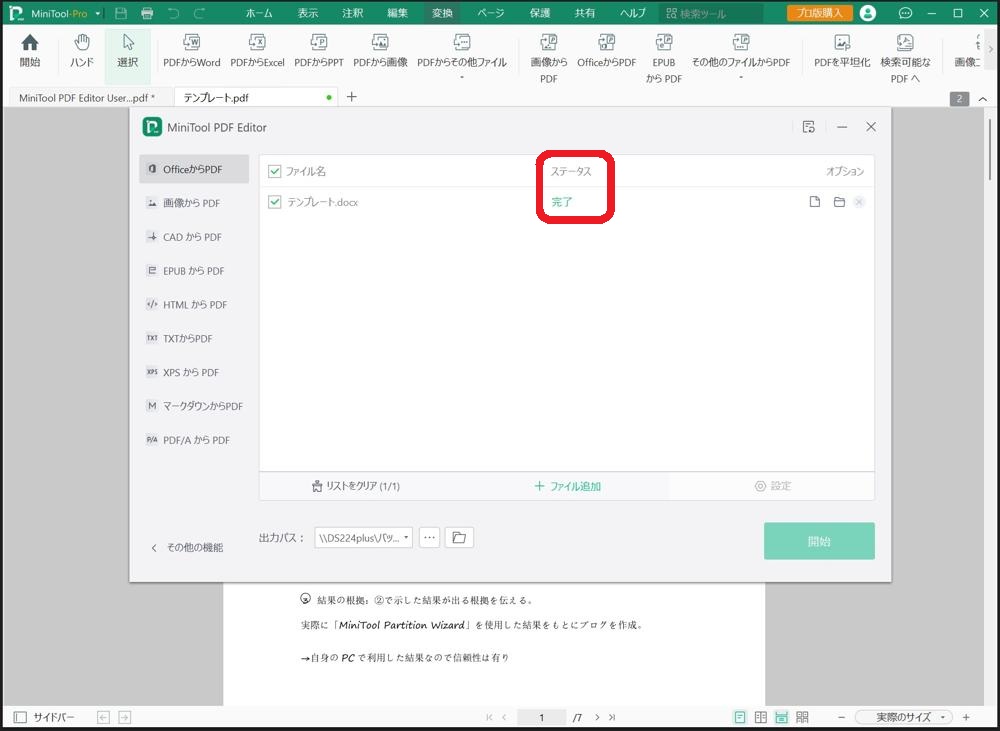Click 検索可能なPDFへ tool

click(905, 59)
